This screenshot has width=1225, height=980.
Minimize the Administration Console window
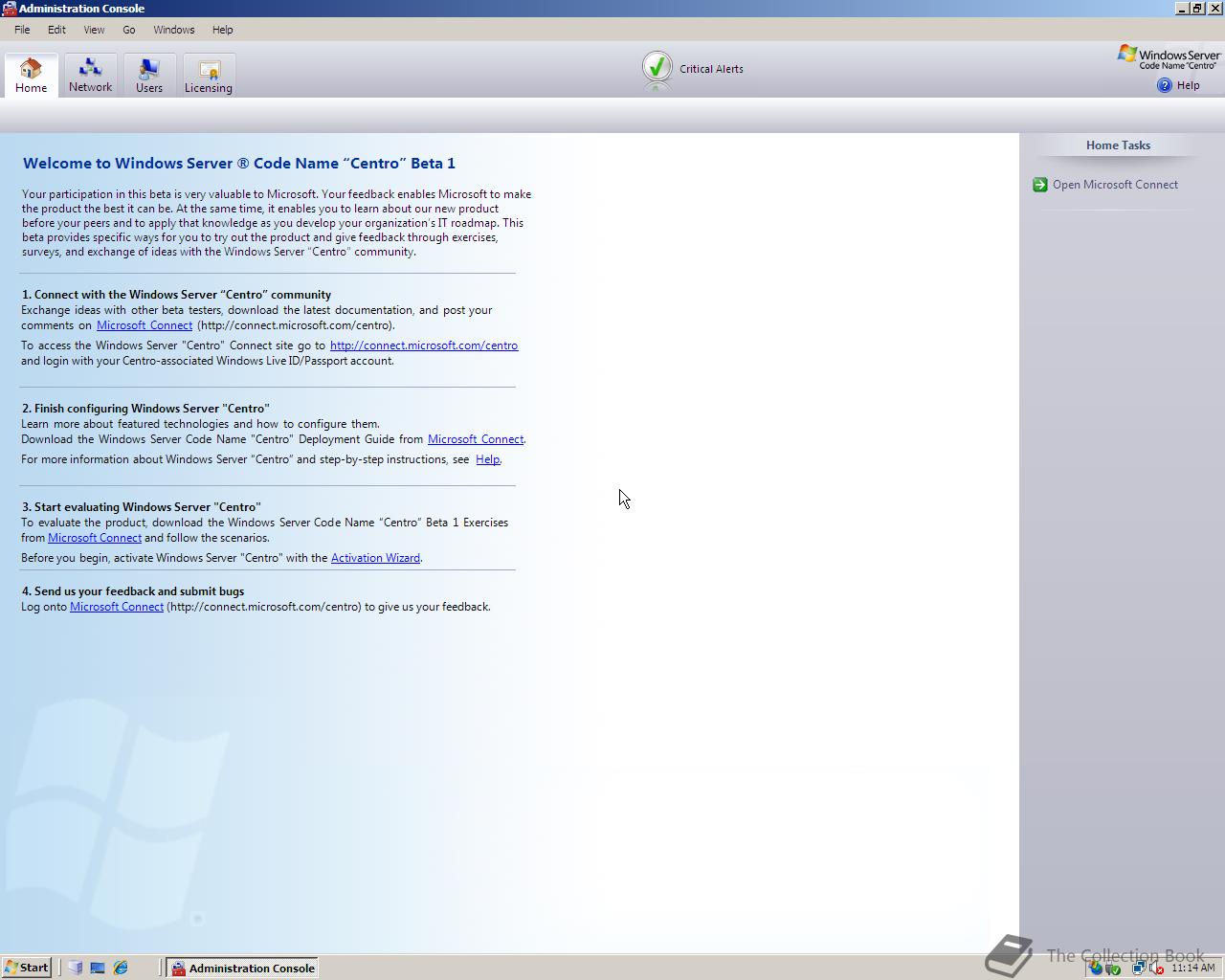pos(1182,9)
